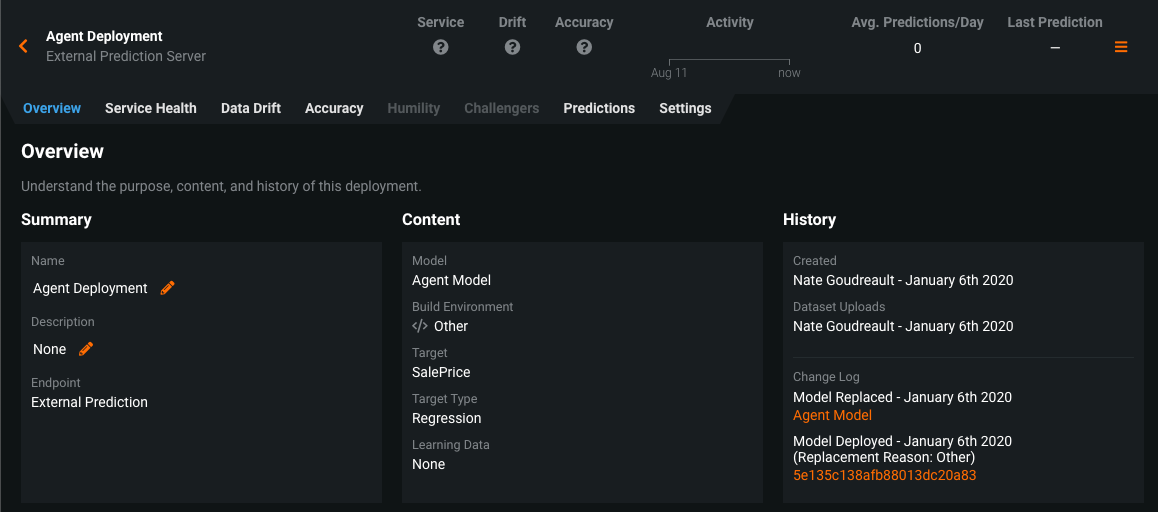Click the Challengers tab
This screenshot has height=512, width=1158.
tap(501, 108)
